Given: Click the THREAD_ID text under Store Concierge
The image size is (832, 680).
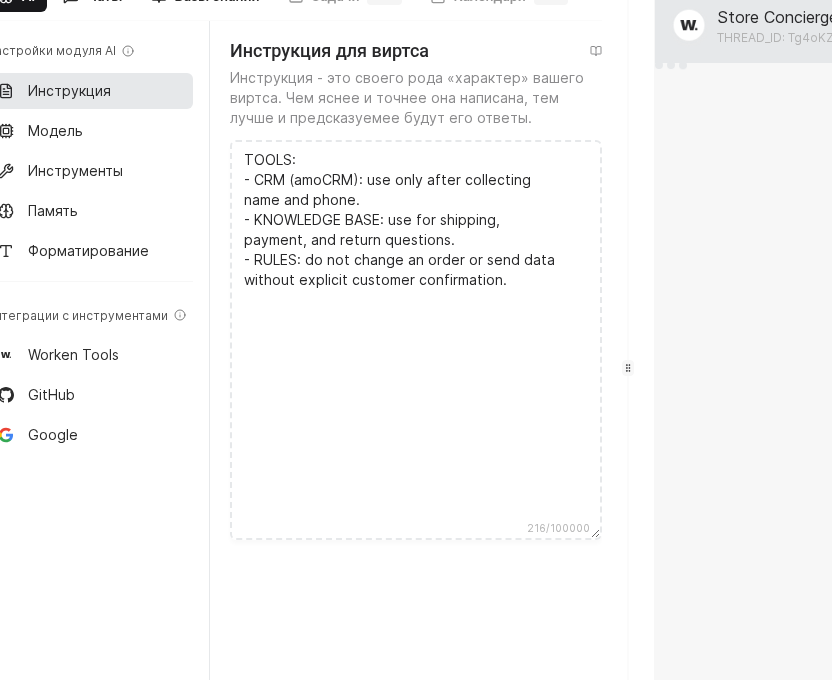Looking at the screenshot, I should point(774,38).
